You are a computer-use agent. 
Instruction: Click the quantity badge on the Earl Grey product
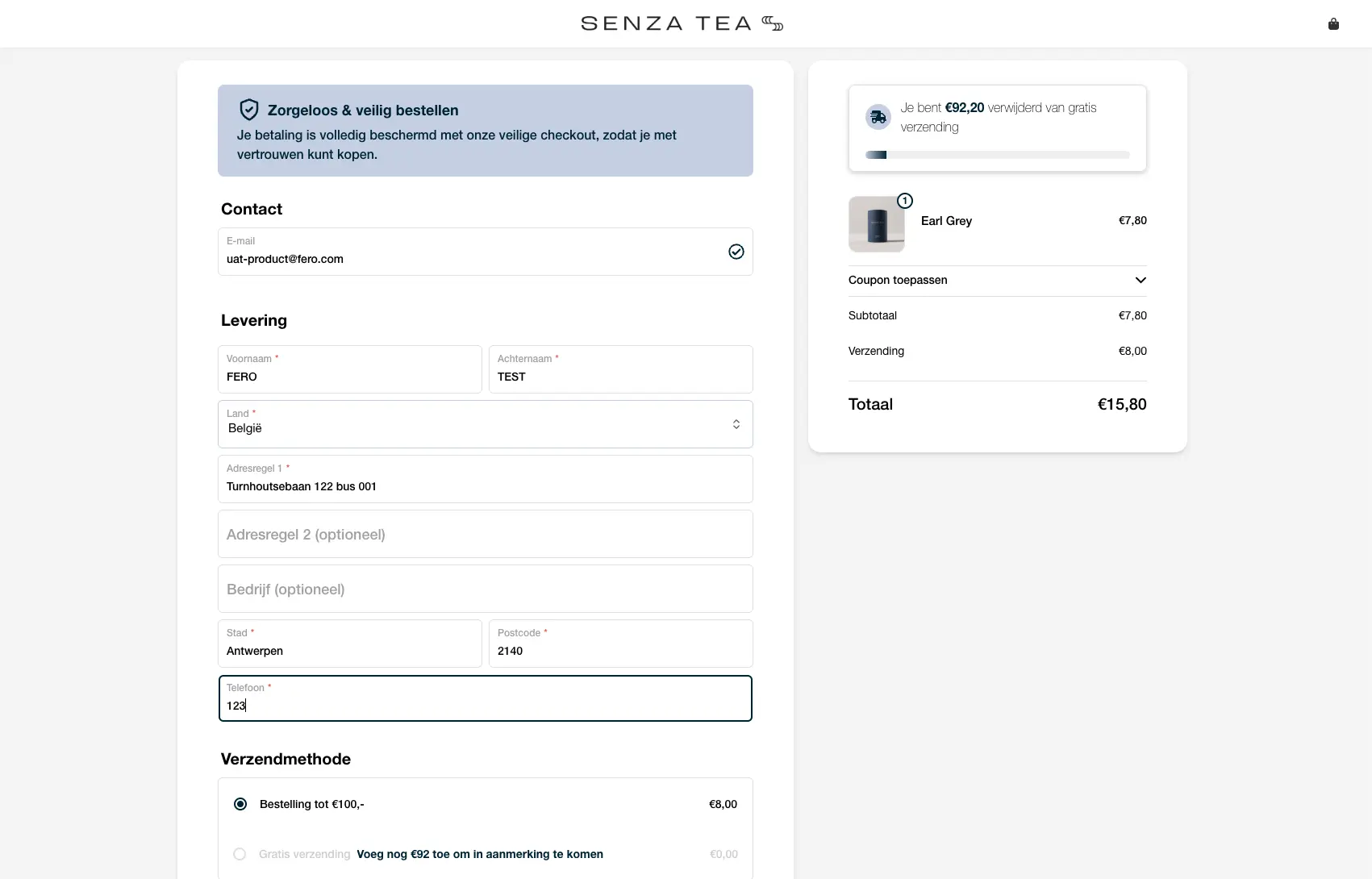(904, 201)
